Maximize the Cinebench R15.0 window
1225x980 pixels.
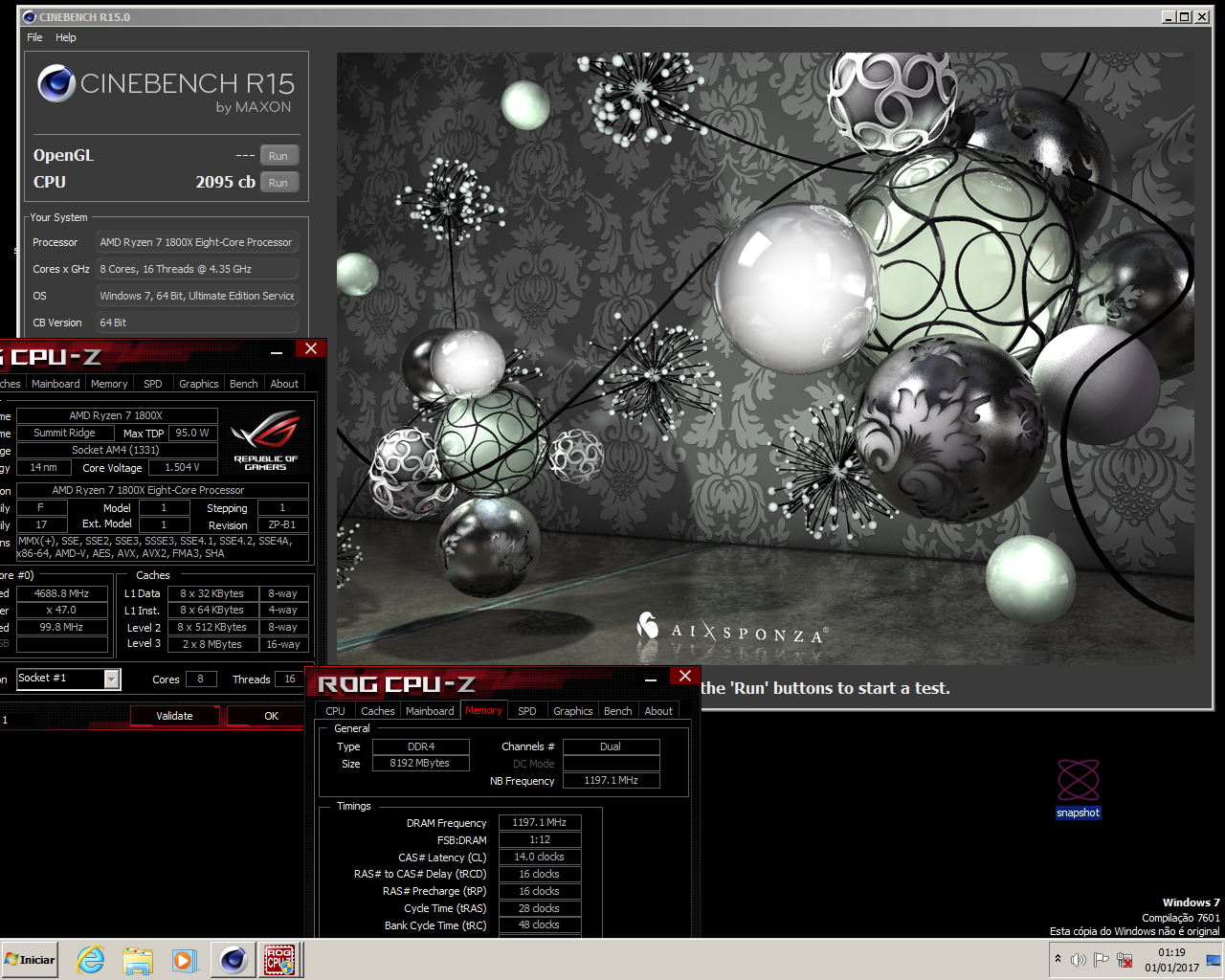[x=1185, y=17]
